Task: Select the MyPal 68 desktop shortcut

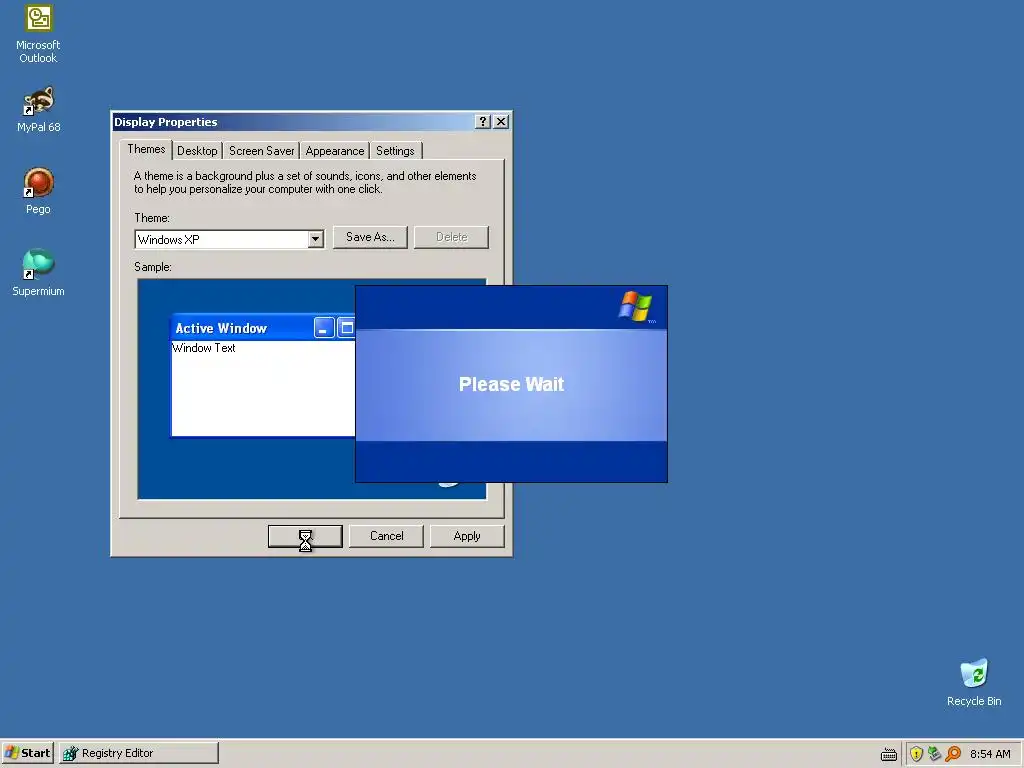Action: [39, 109]
